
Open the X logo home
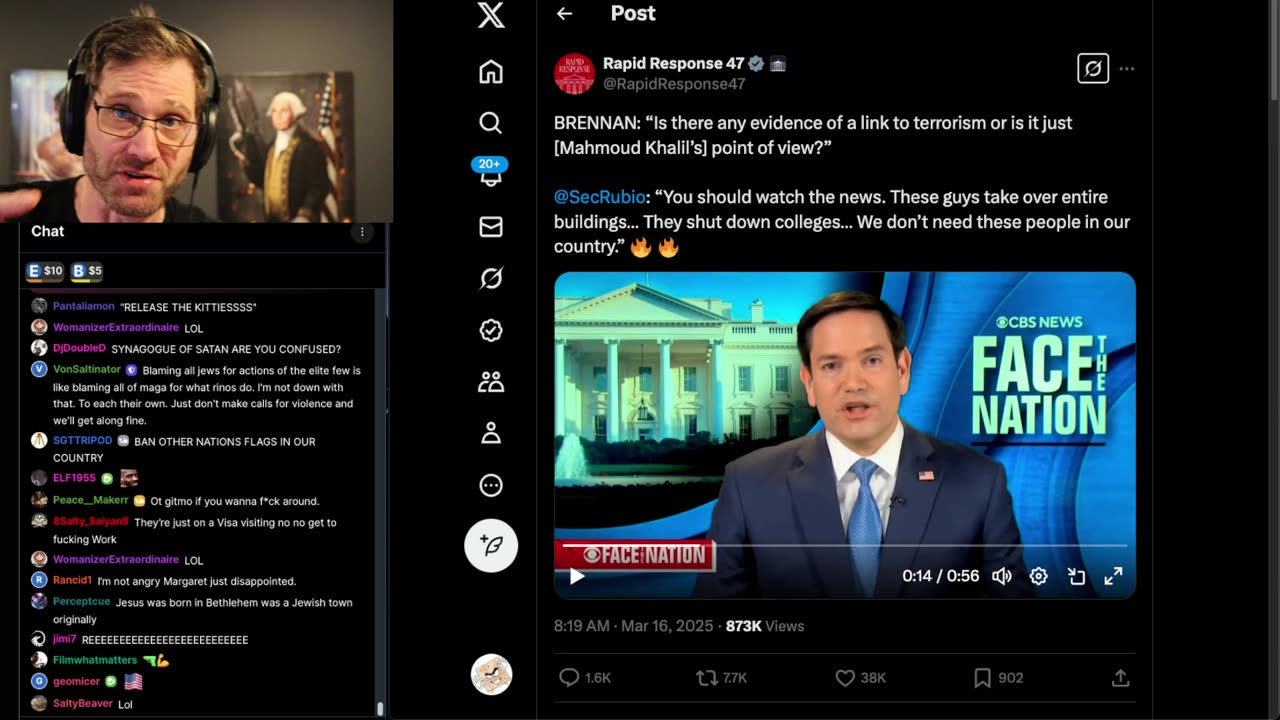point(490,14)
